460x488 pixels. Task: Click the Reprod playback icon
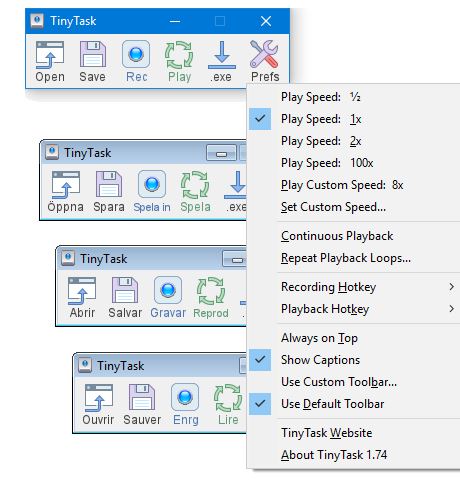[x=211, y=291]
